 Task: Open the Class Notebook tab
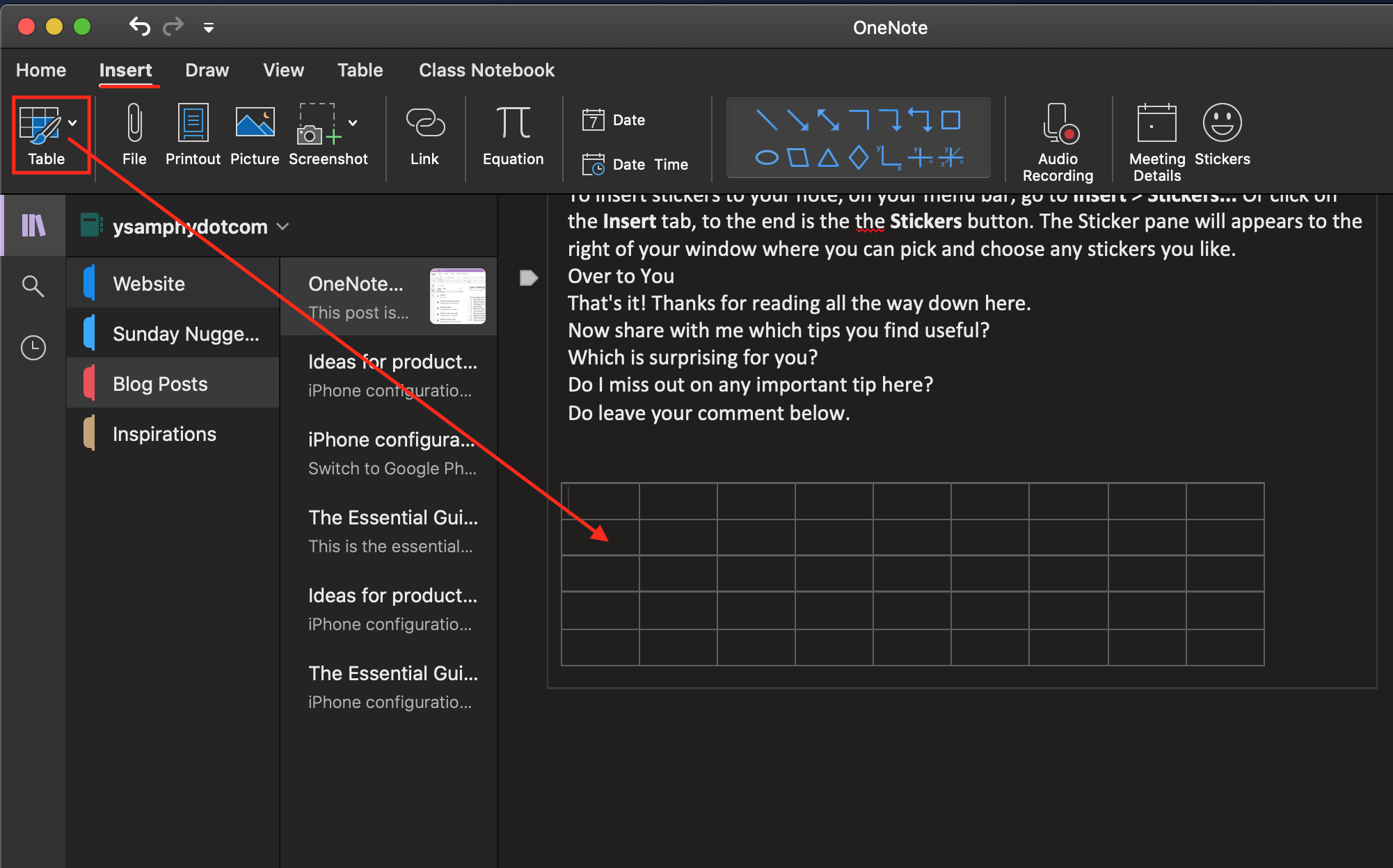[486, 70]
